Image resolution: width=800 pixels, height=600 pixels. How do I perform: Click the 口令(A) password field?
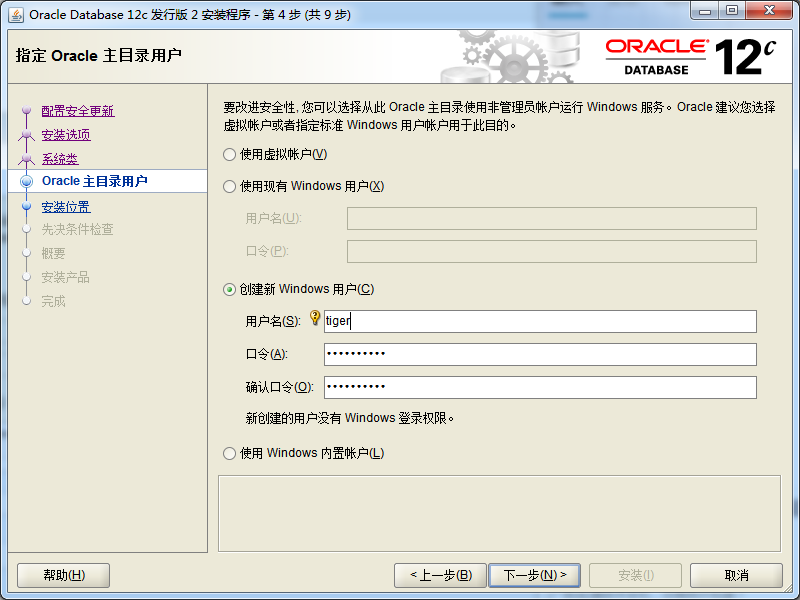click(540, 354)
